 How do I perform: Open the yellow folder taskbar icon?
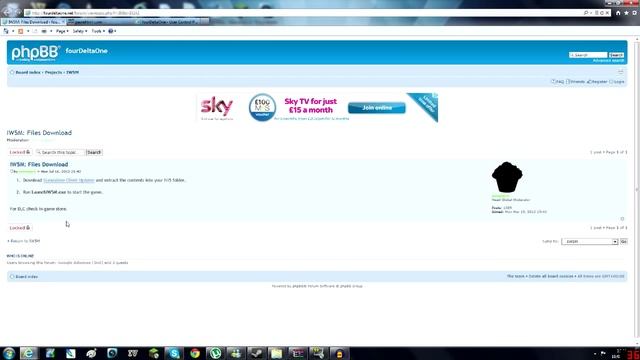[x=277, y=353]
